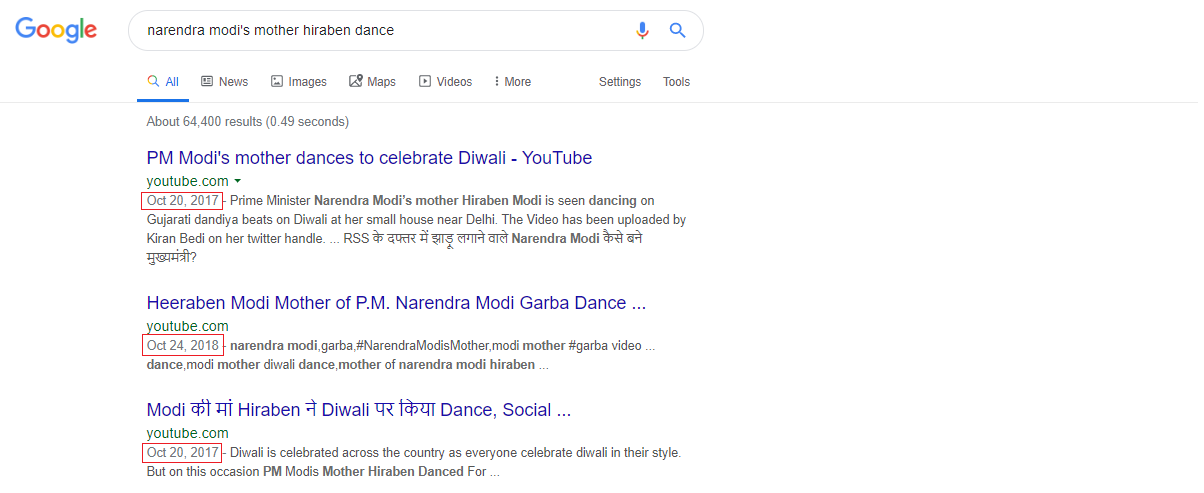Open "PM Modi's mother dances to celebrate Diwali" result
Image resolution: width=1204 pixels, height=493 pixels.
[x=369, y=158]
